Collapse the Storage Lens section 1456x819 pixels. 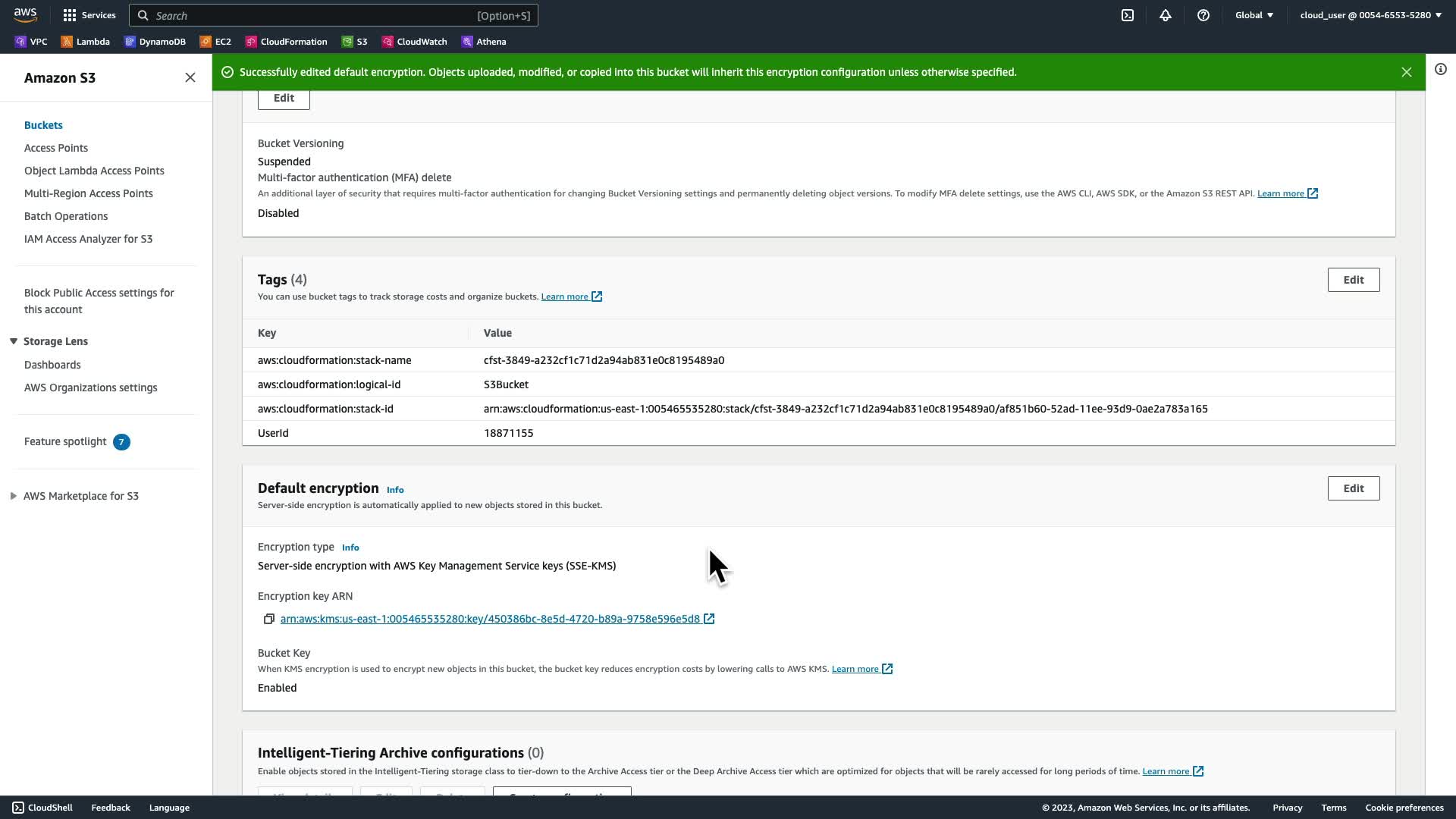coord(14,341)
